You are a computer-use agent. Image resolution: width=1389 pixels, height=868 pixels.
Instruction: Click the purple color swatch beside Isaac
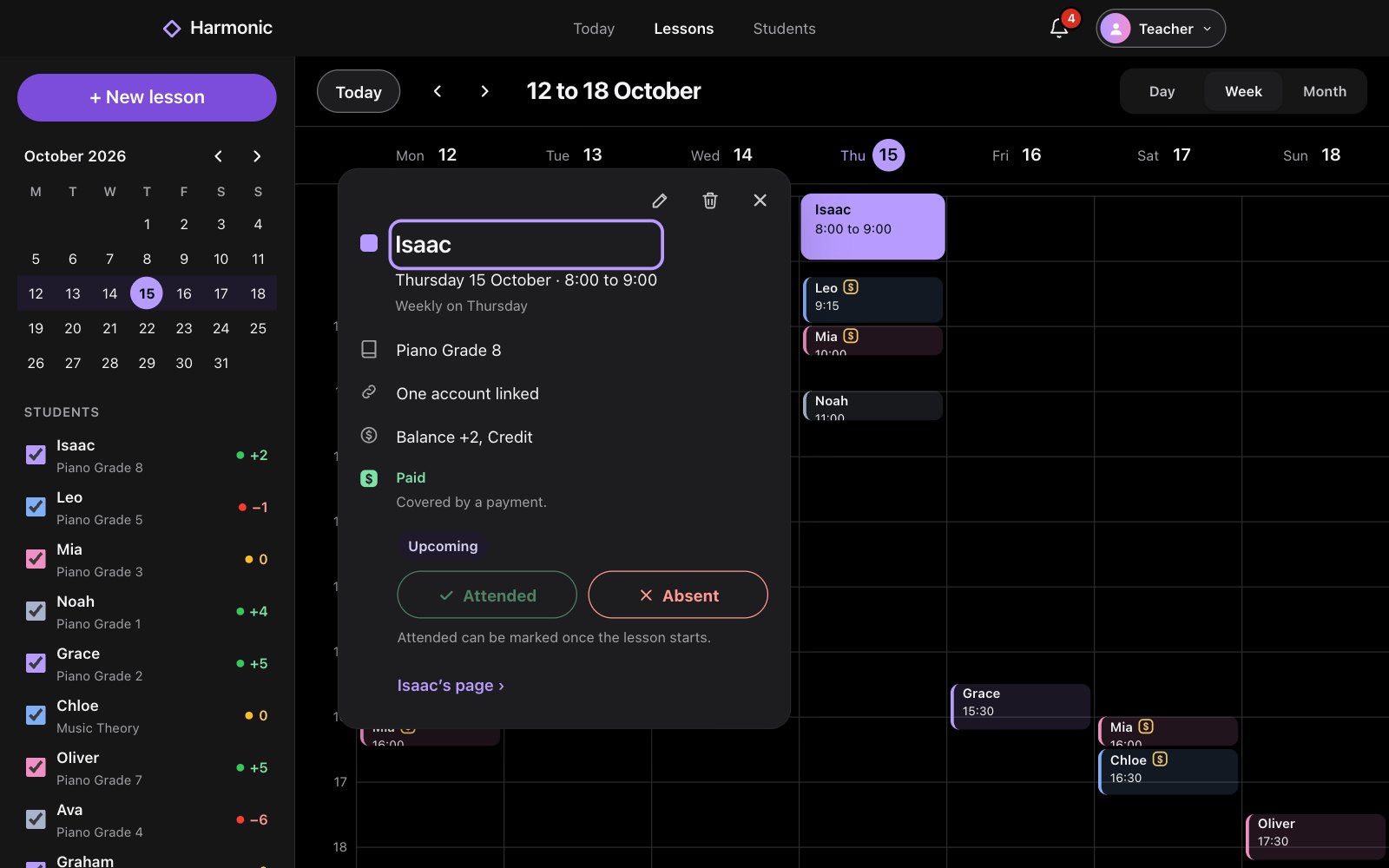[369, 243]
